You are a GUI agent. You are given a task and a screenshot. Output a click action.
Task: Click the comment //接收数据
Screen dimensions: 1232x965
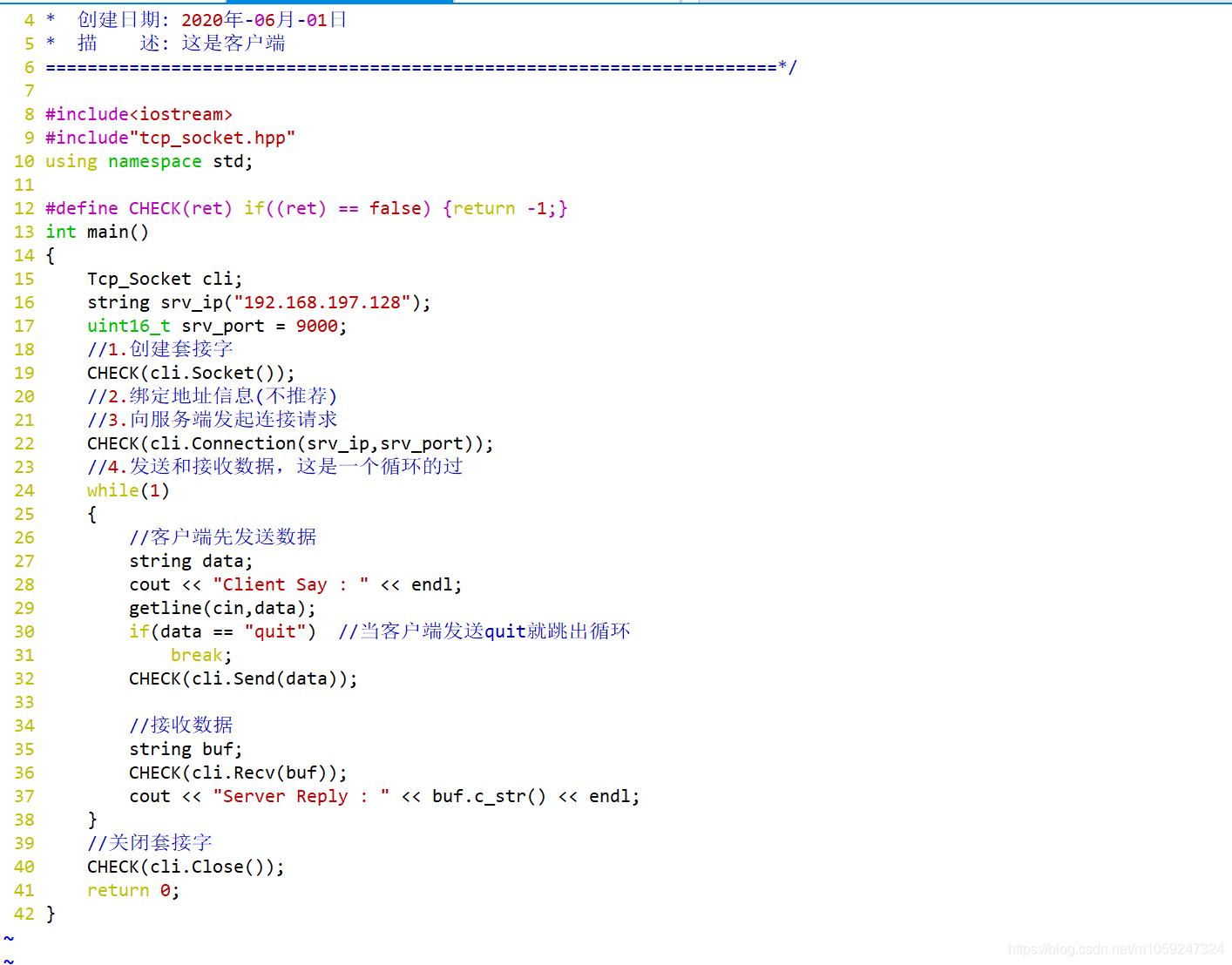click(180, 725)
